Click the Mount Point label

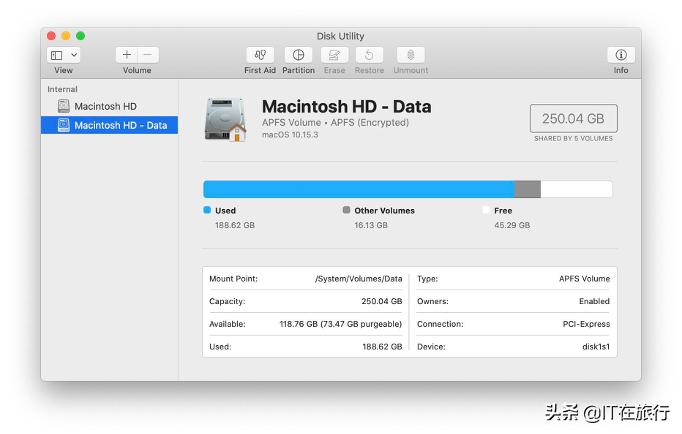(234, 279)
